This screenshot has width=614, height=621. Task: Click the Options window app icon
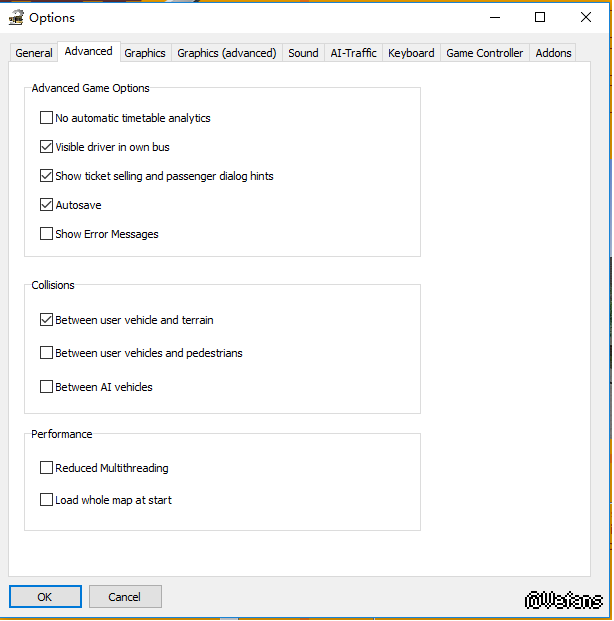click(16, 17)
